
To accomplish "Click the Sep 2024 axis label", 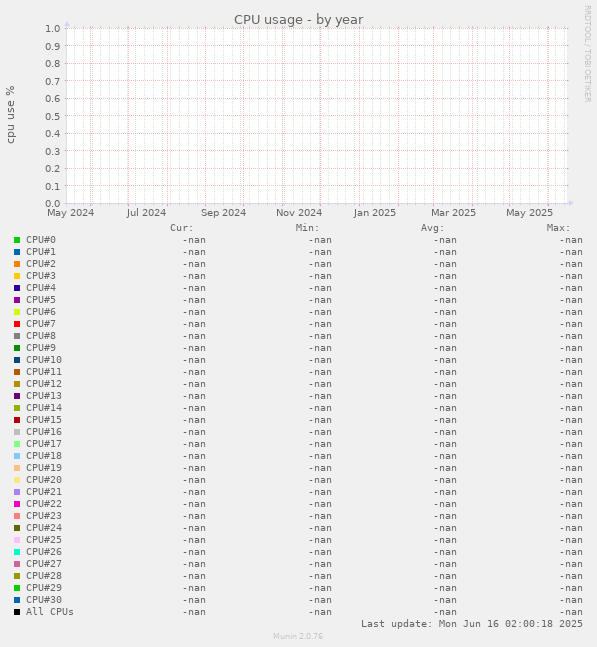I will [223, 213].
